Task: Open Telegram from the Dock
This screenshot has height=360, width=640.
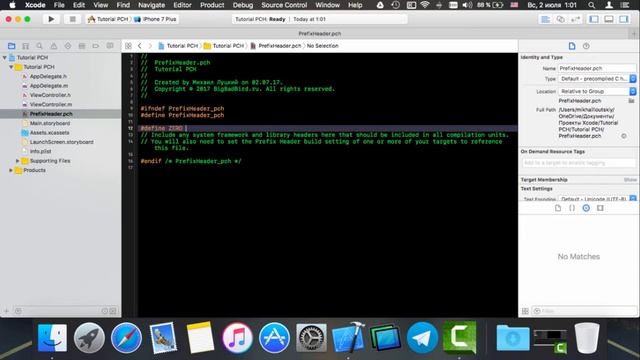Action: (x=422, y=338)
